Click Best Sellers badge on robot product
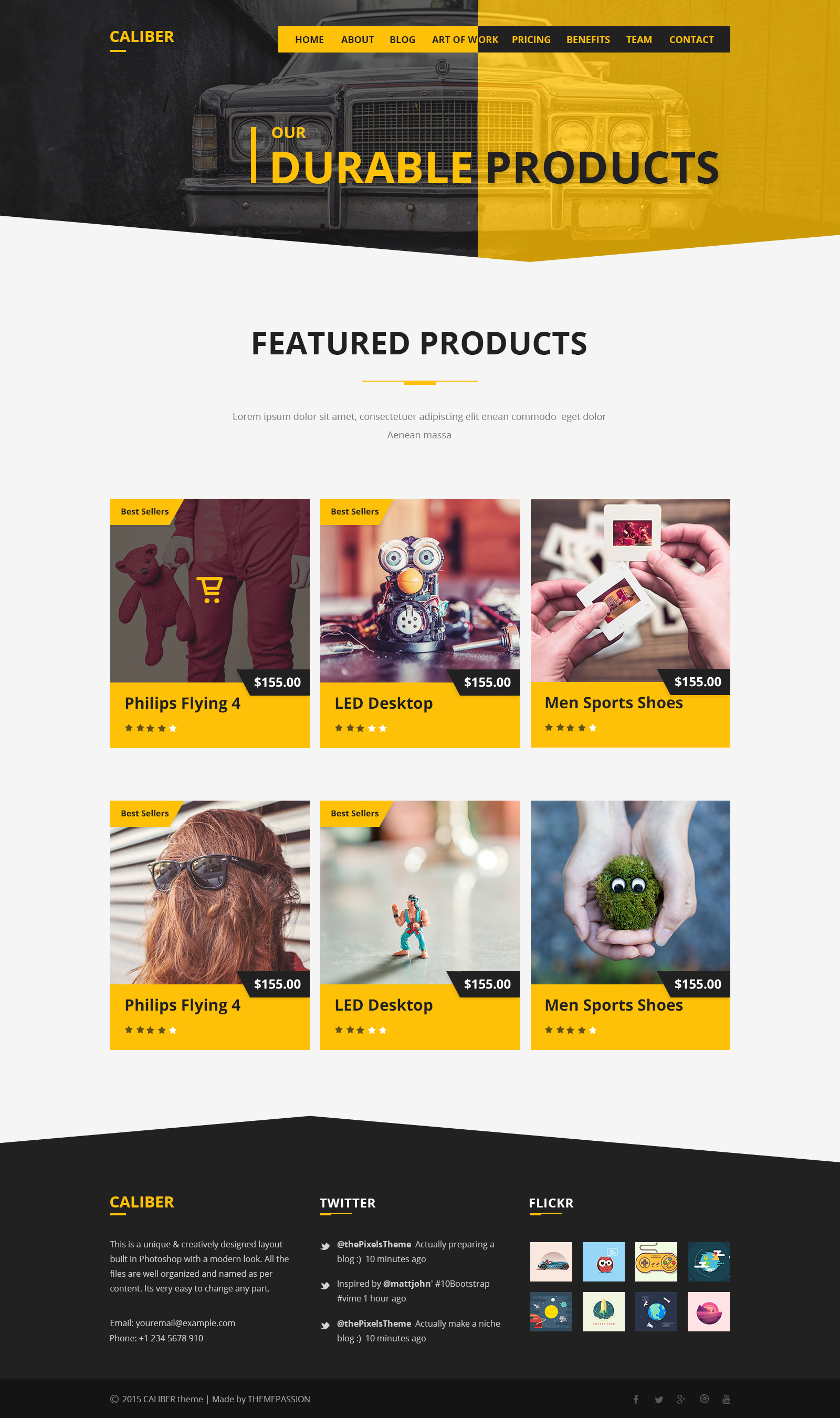The width and height of the screenshot is (840, 1418). coord(355,511)
